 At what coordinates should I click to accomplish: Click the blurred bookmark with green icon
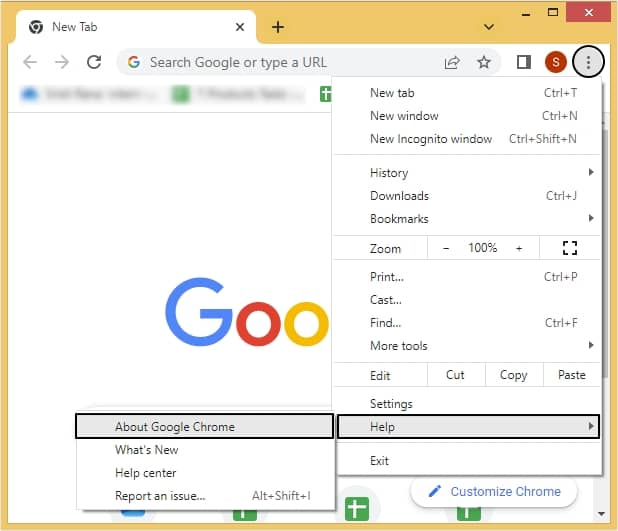coord(238,94)
